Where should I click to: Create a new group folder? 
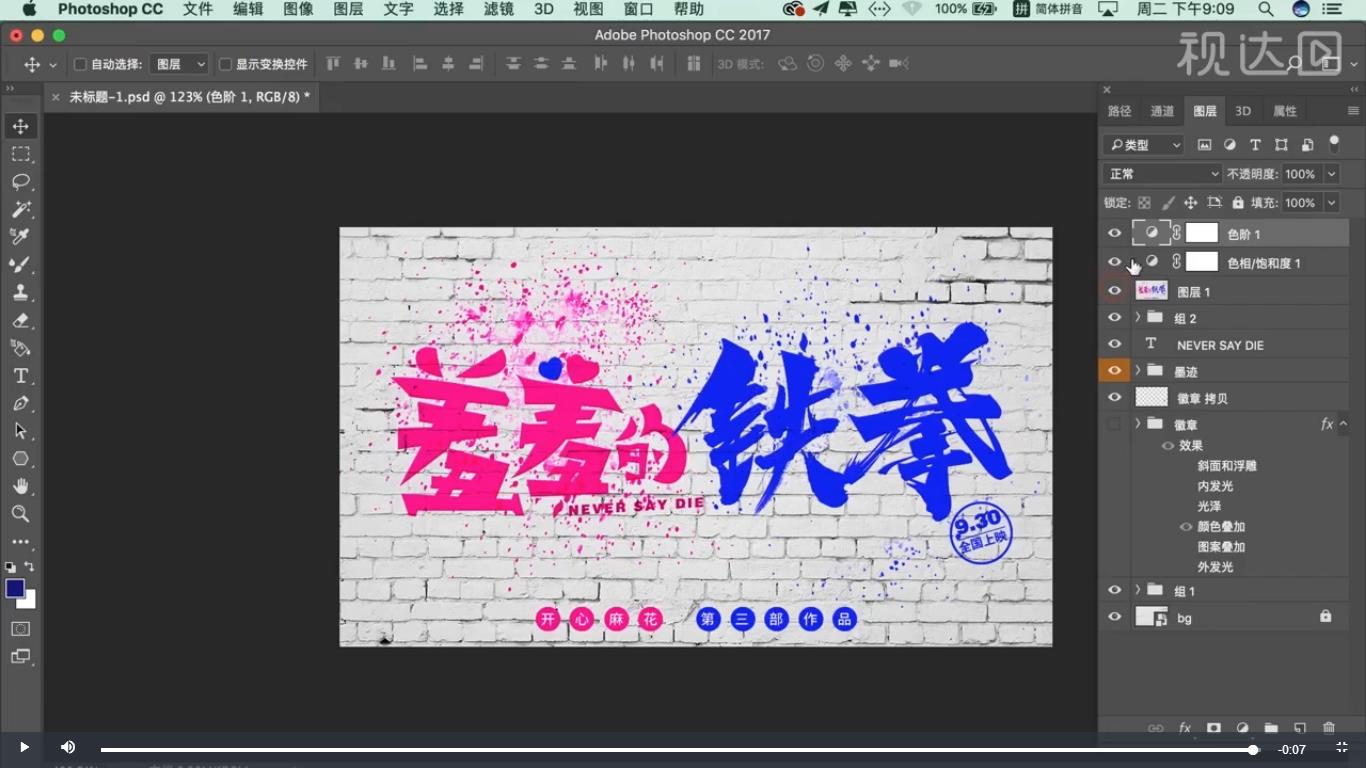click(1271, 729)
